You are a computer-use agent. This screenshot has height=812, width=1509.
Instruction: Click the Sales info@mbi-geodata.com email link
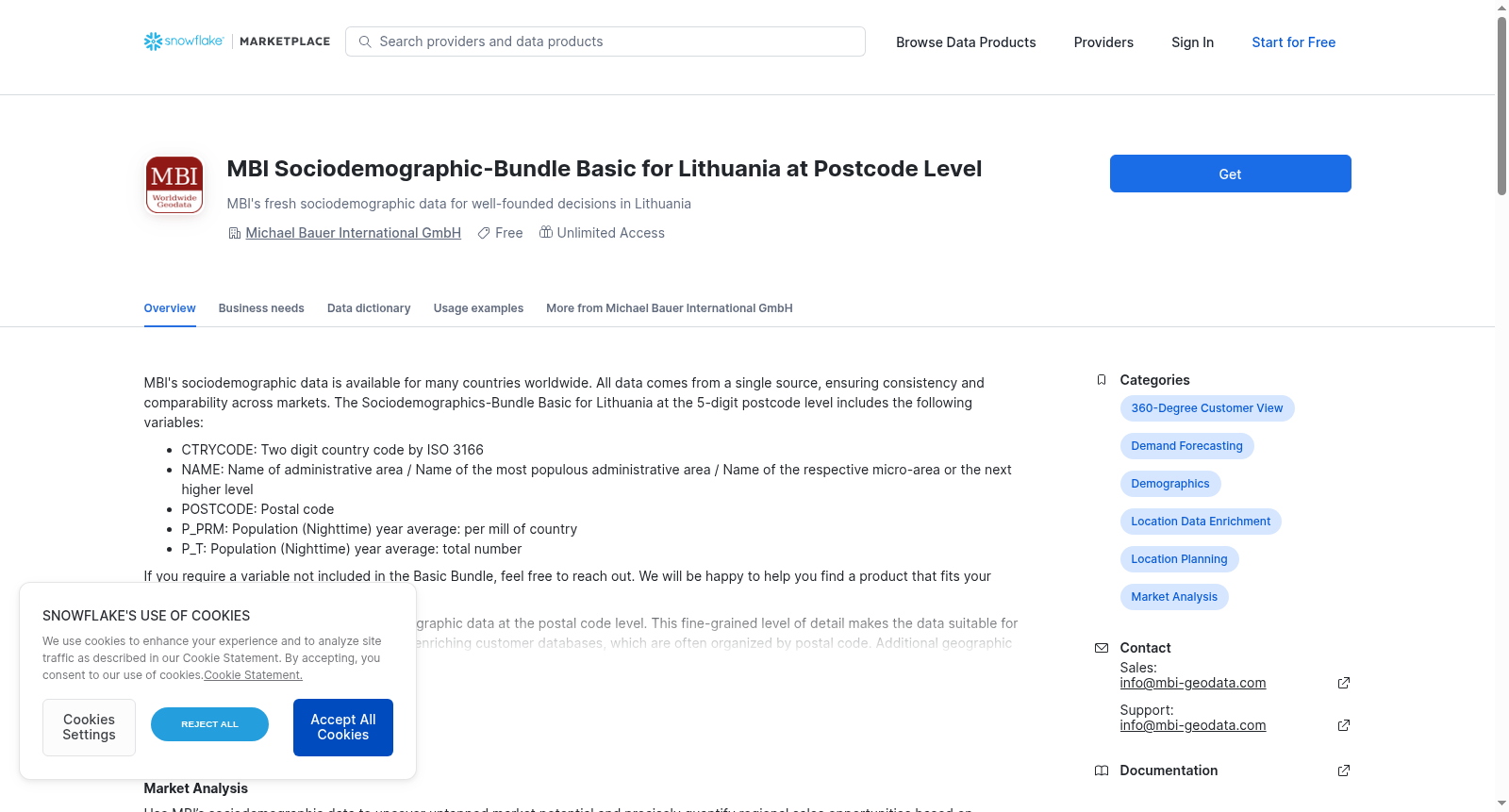click(1193, 683)
